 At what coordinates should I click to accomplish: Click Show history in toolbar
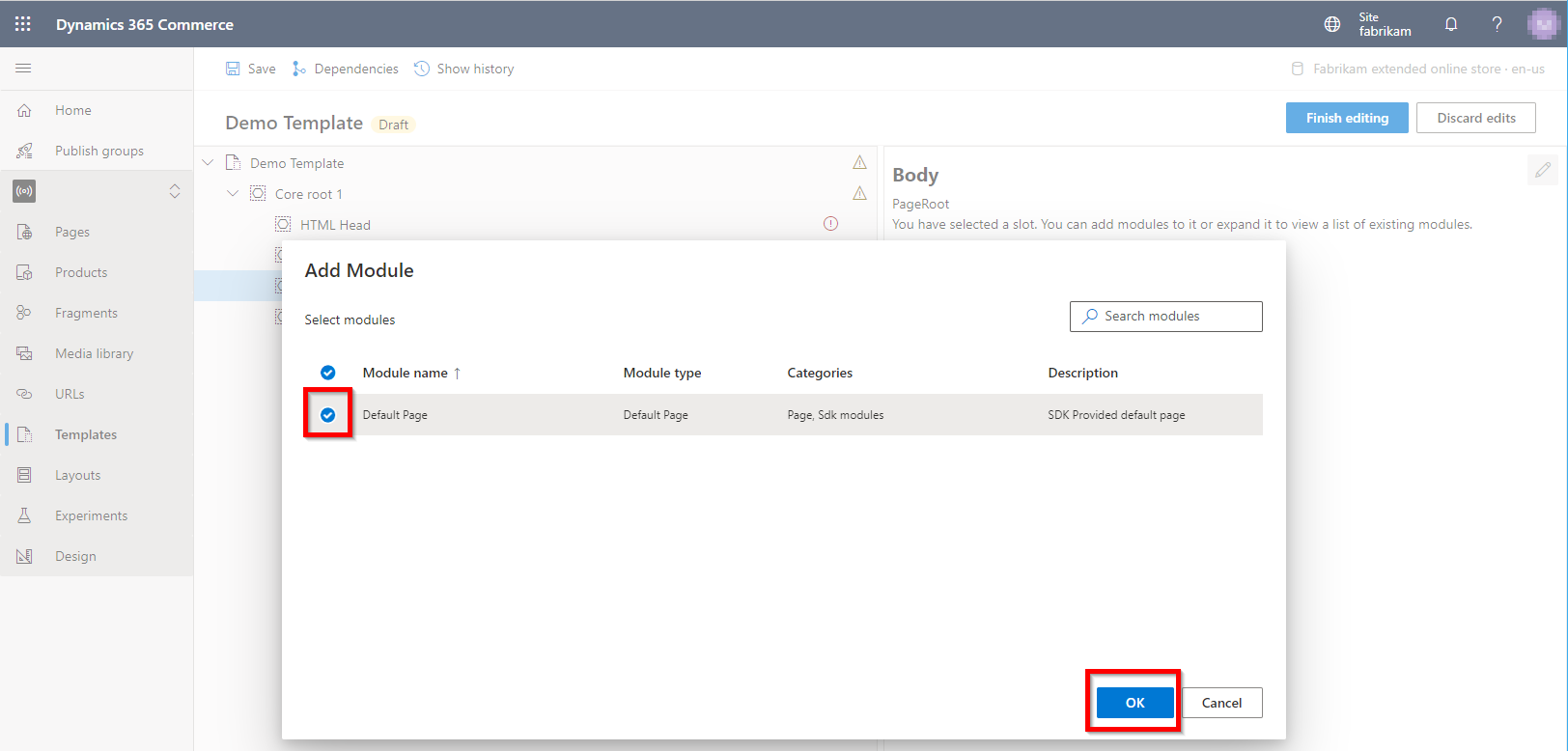coord(464,69)
